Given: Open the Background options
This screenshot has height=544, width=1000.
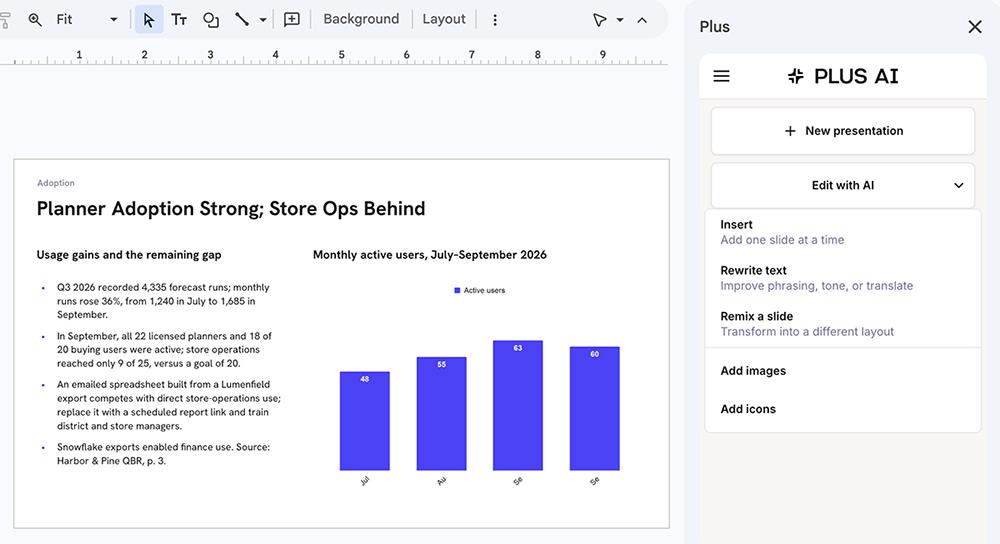Looking at the screenshot, I should coord(361,19).
